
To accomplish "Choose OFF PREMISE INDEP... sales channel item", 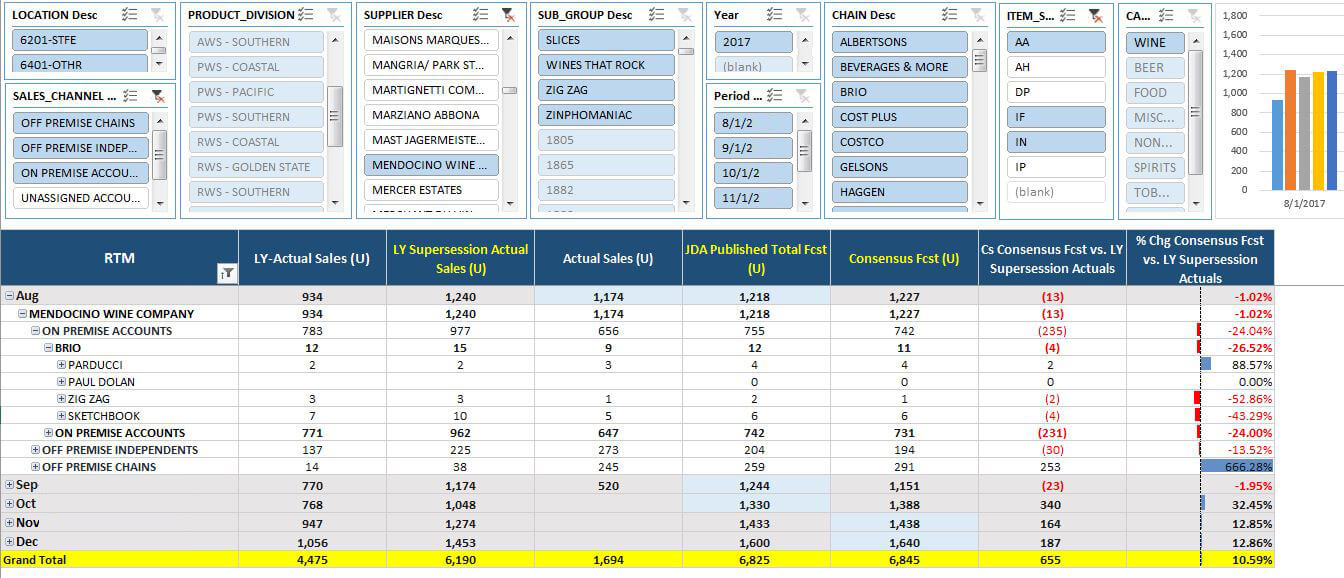I will click(x=80, y=148).
